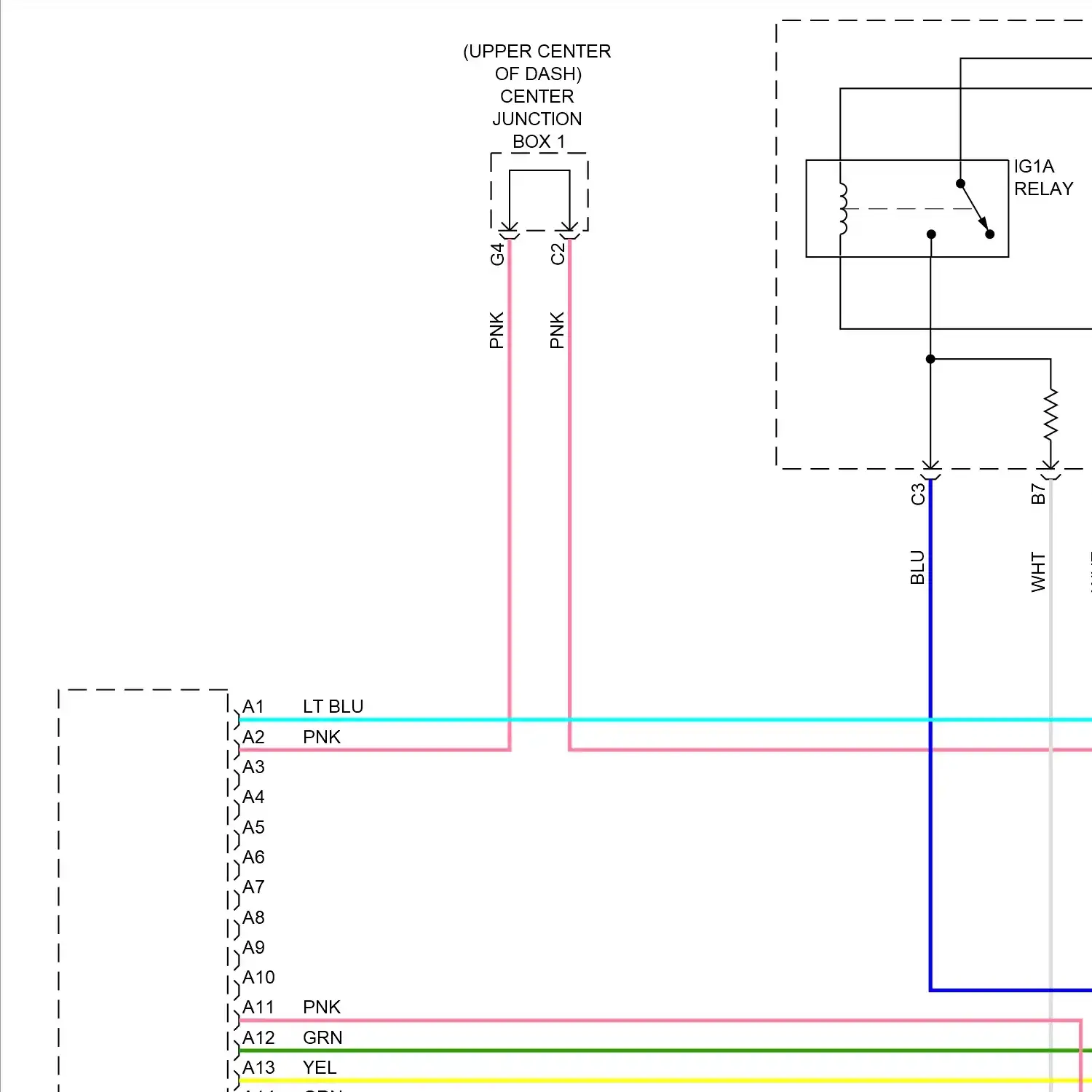Select the vertical BLU wire label
This screenshot has height=1092, width=1092.
(x=918, y=567)
